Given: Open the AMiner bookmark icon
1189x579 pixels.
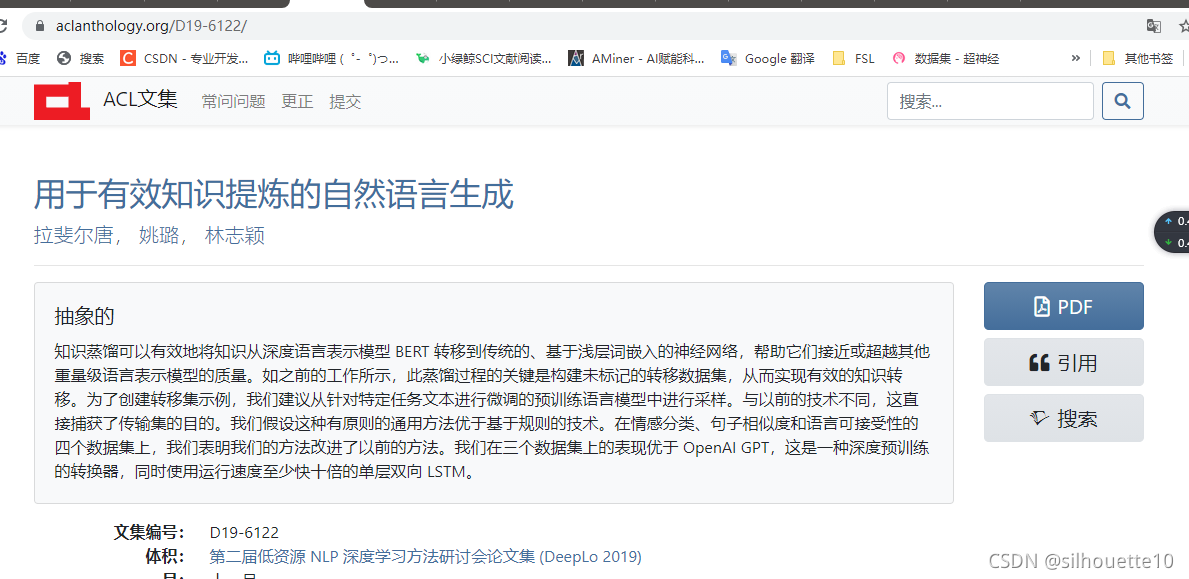Looking at the screenshot, I should (x=576, y=58).
